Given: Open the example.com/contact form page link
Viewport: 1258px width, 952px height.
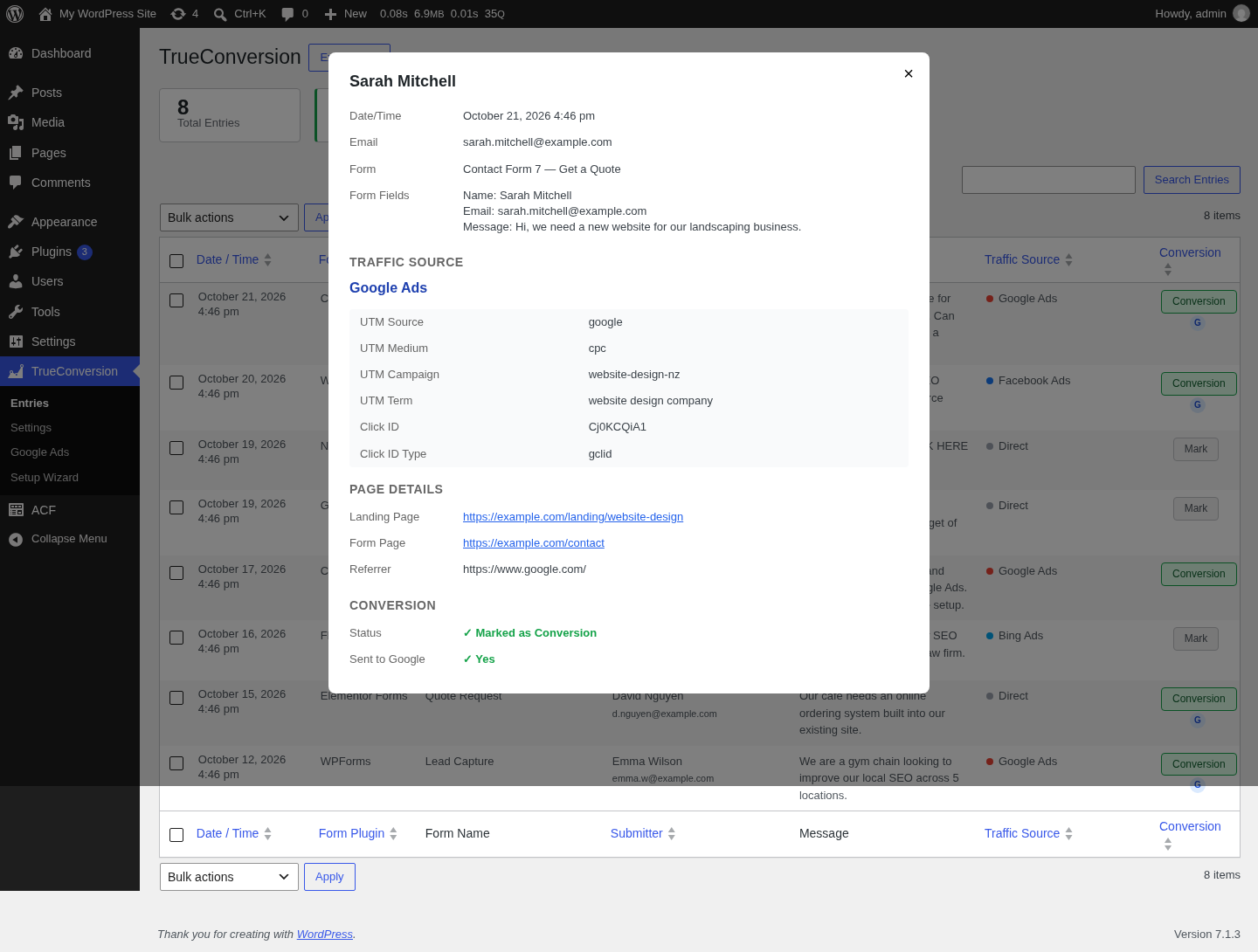Looking at the screenshot, I should [534, 543].
